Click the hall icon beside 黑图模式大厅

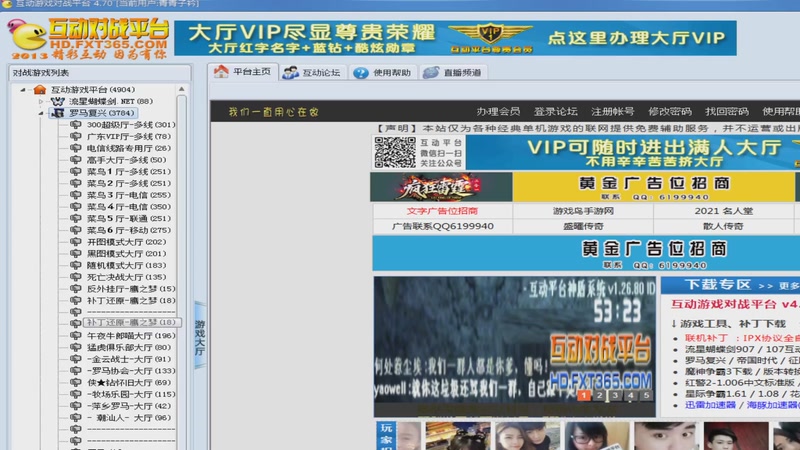[x=76, y=254]
